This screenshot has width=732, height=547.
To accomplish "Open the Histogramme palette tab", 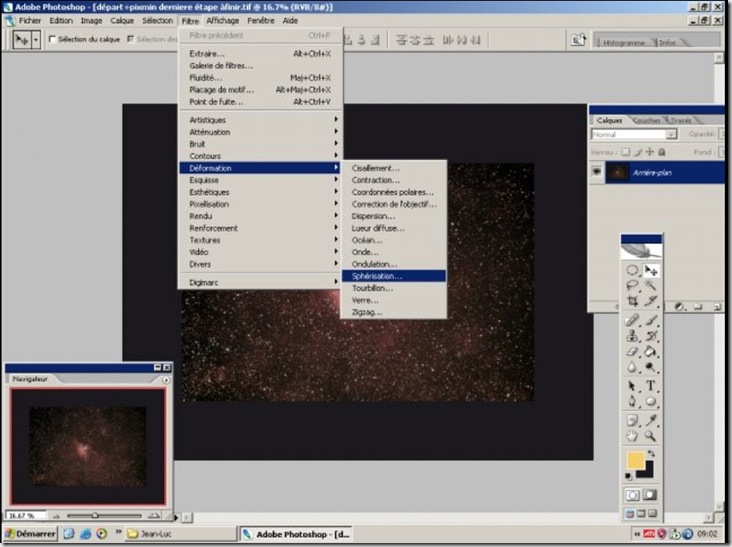I will [624, 42].
